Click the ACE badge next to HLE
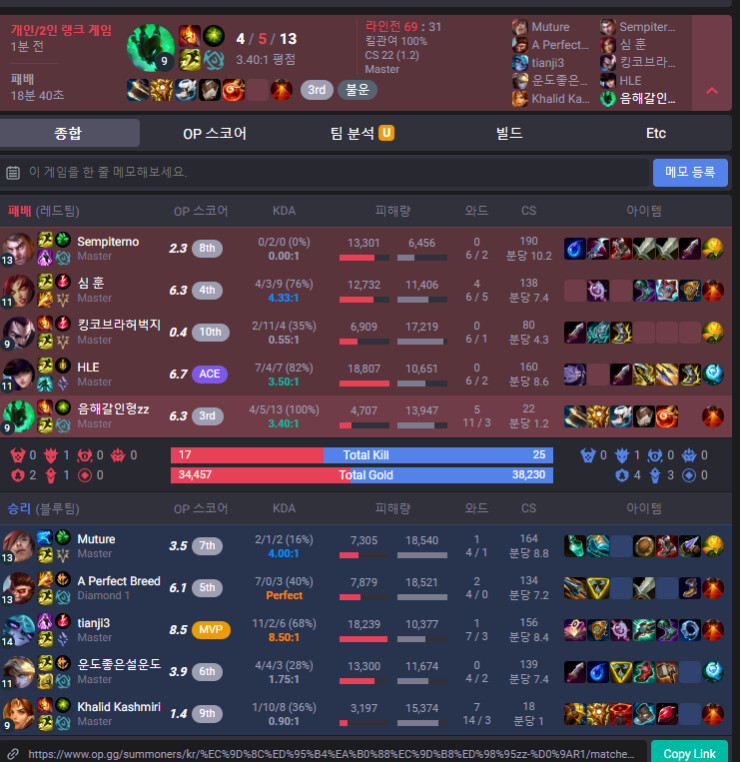The image size is (740, 762). point(209,374)
